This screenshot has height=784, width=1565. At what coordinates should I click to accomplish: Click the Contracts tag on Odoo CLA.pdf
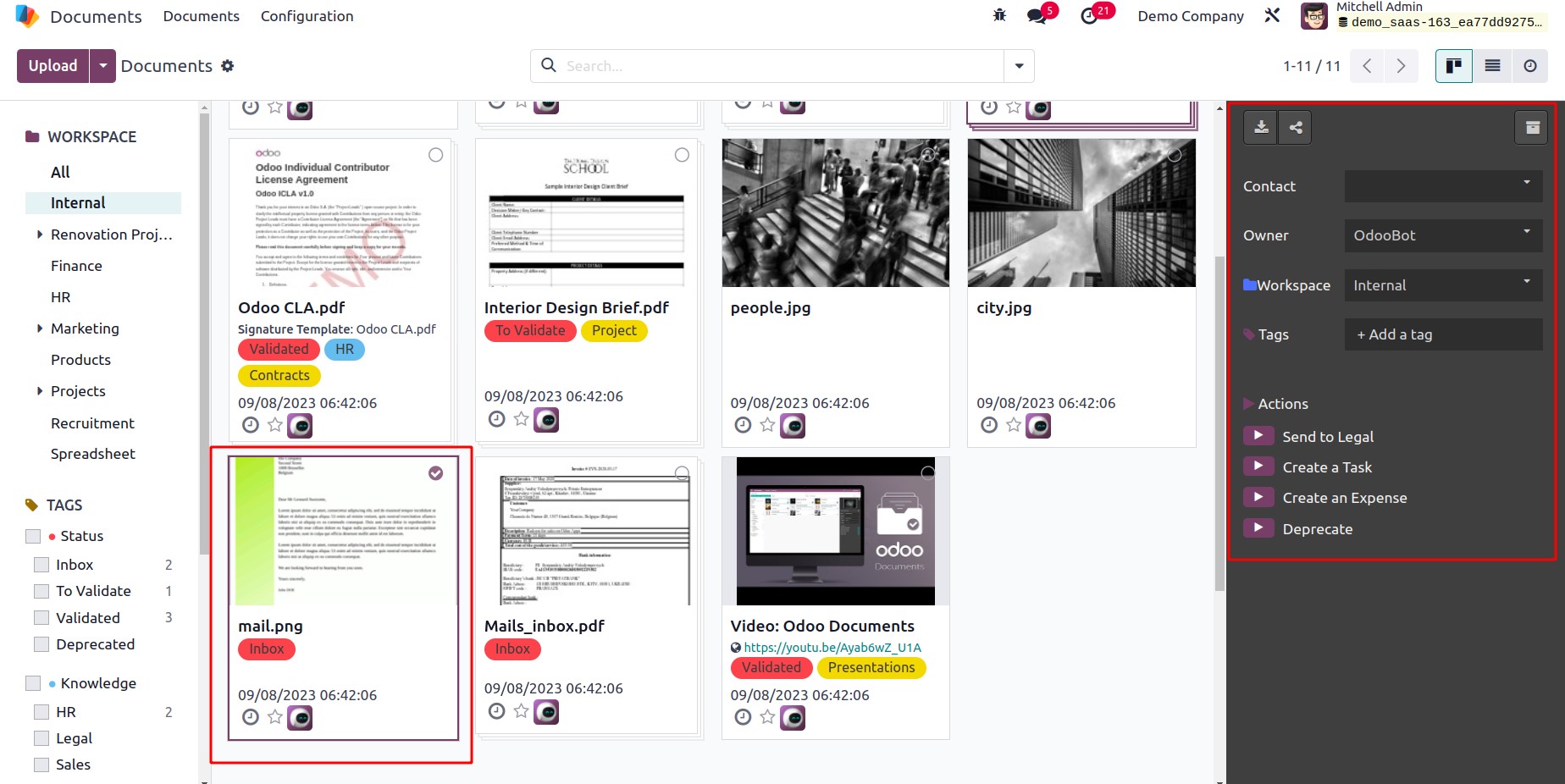pos(279,375)
